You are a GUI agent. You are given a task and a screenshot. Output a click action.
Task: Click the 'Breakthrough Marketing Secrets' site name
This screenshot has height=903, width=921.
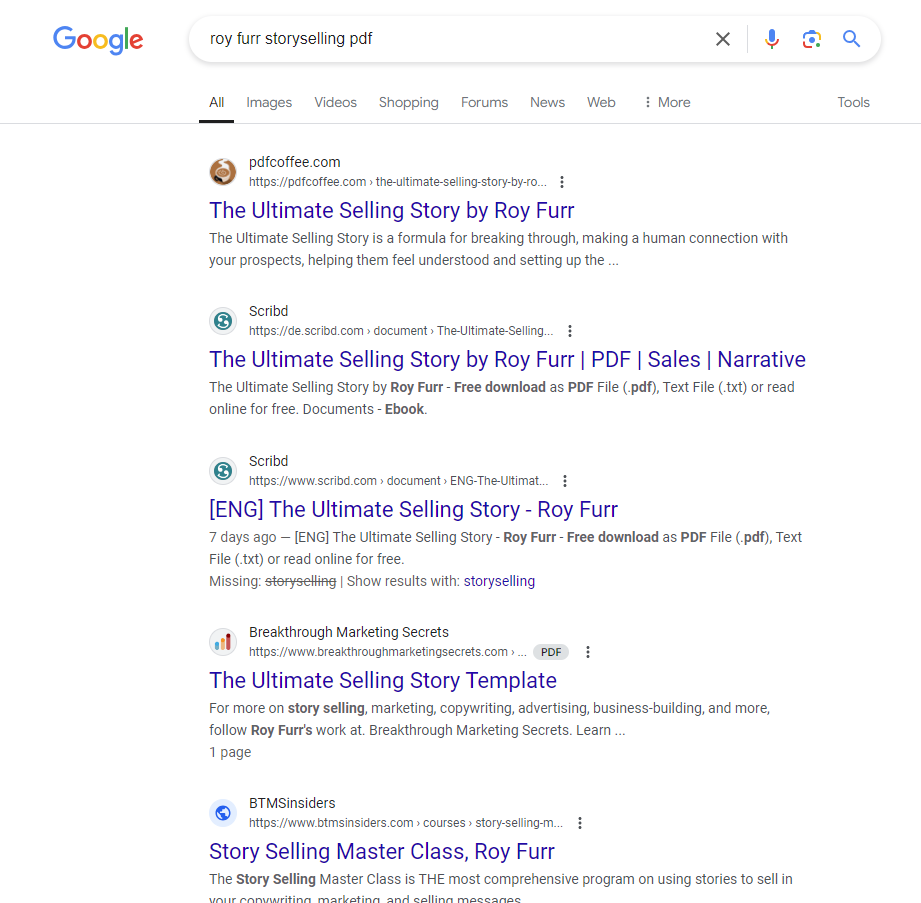(x=349, y=632)
